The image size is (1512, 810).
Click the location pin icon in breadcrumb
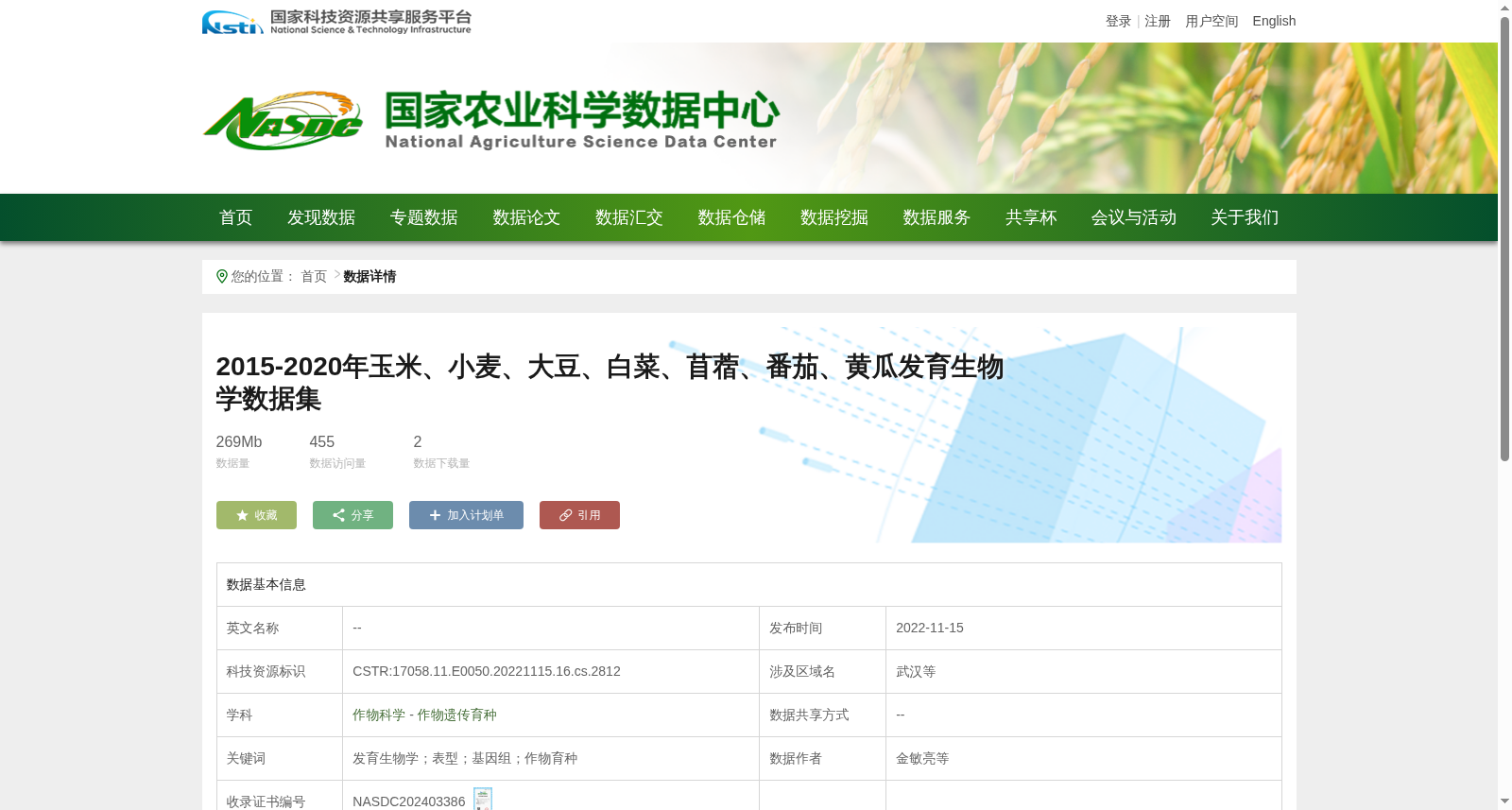point(222,276)
